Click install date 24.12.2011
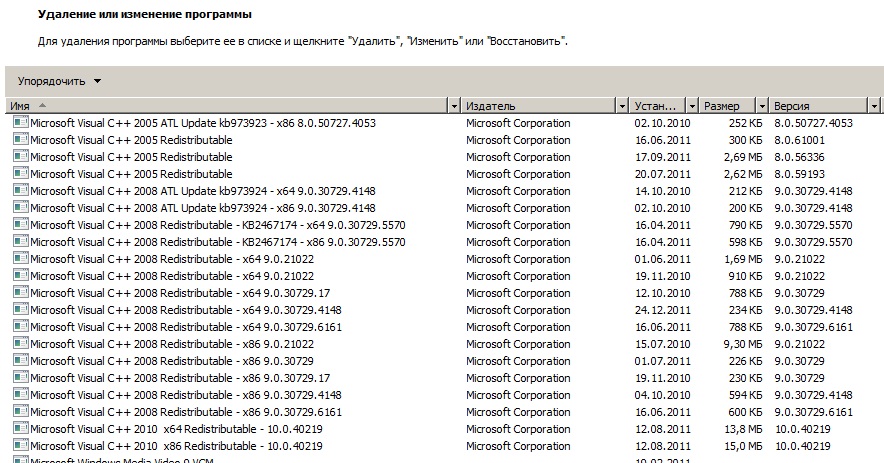 coord(662,310)
